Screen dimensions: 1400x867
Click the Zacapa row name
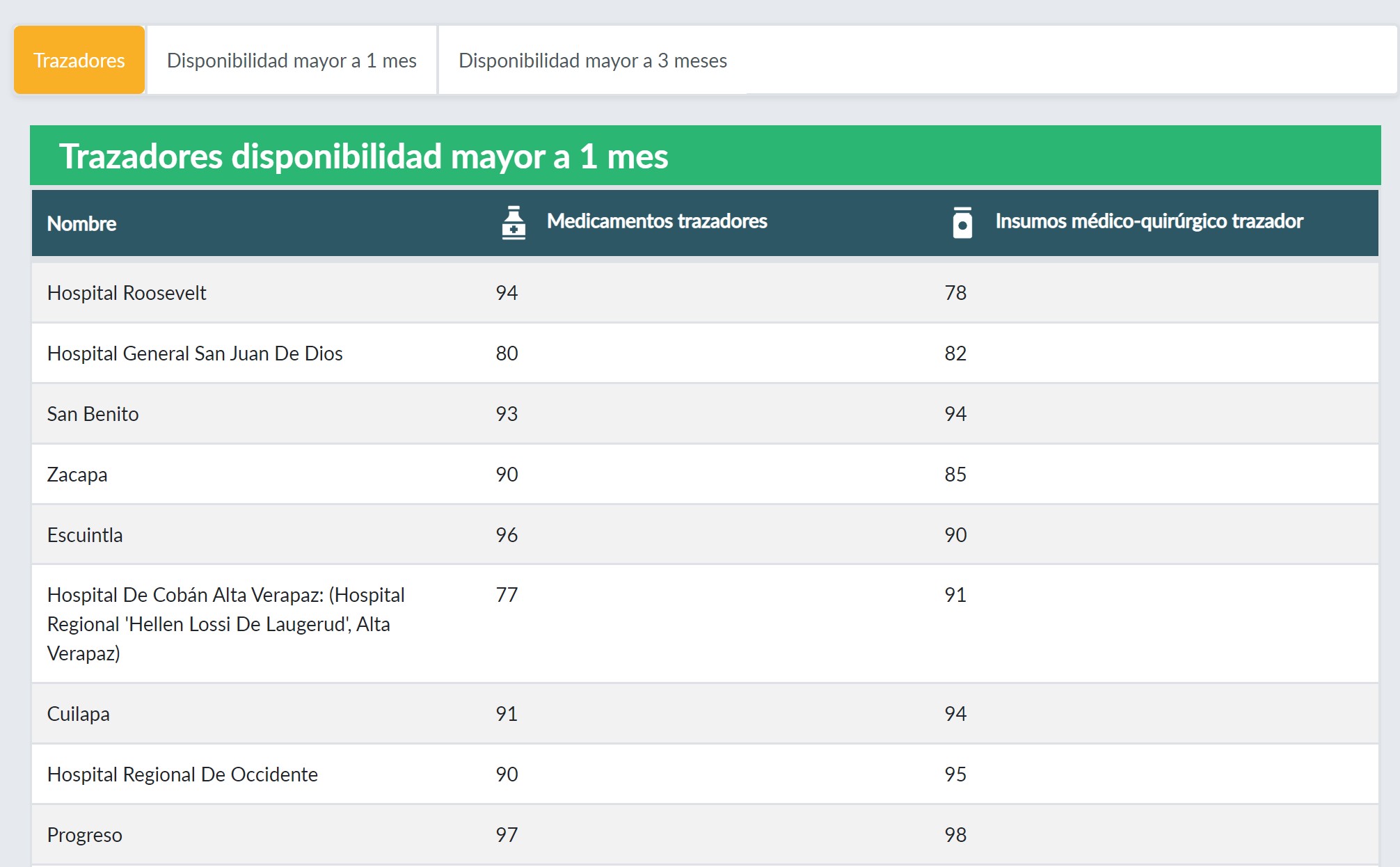[77, 475]
